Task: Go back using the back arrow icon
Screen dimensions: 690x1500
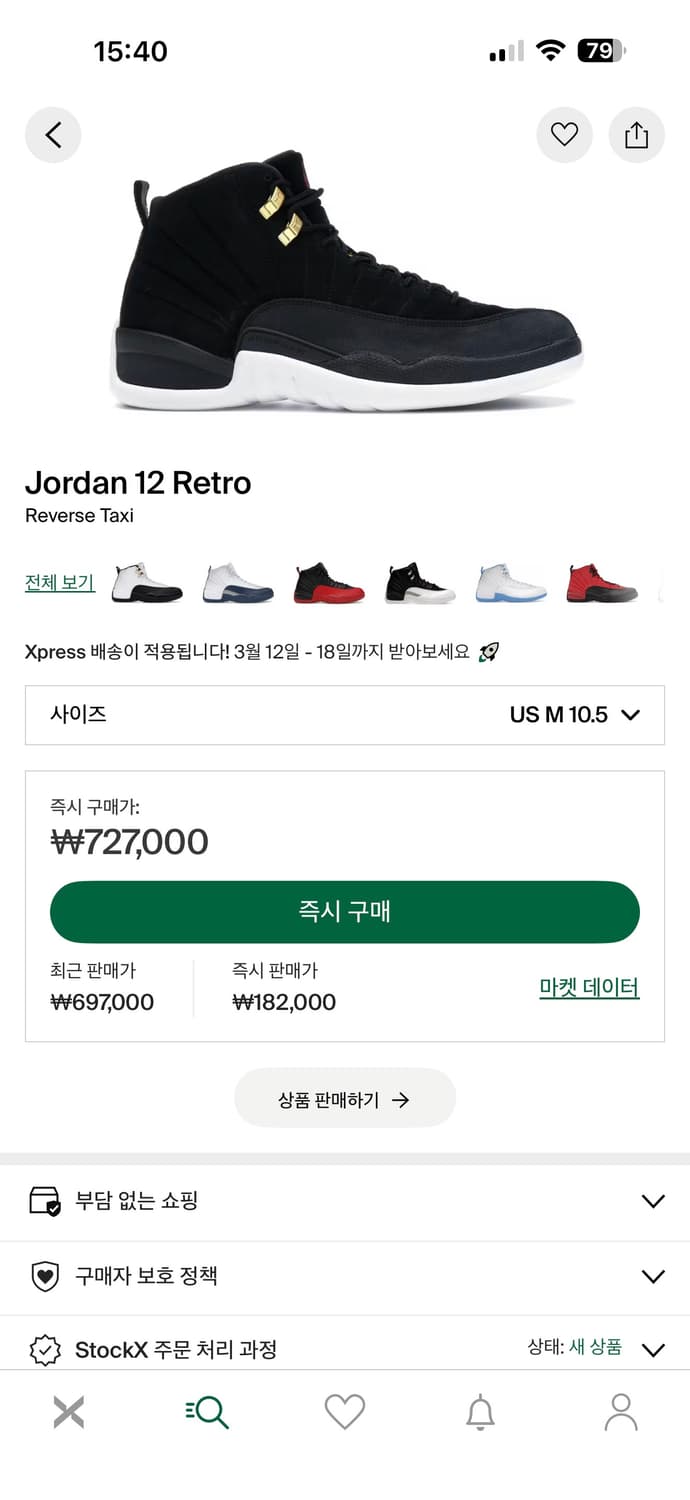Action: (x=53, y=135)
